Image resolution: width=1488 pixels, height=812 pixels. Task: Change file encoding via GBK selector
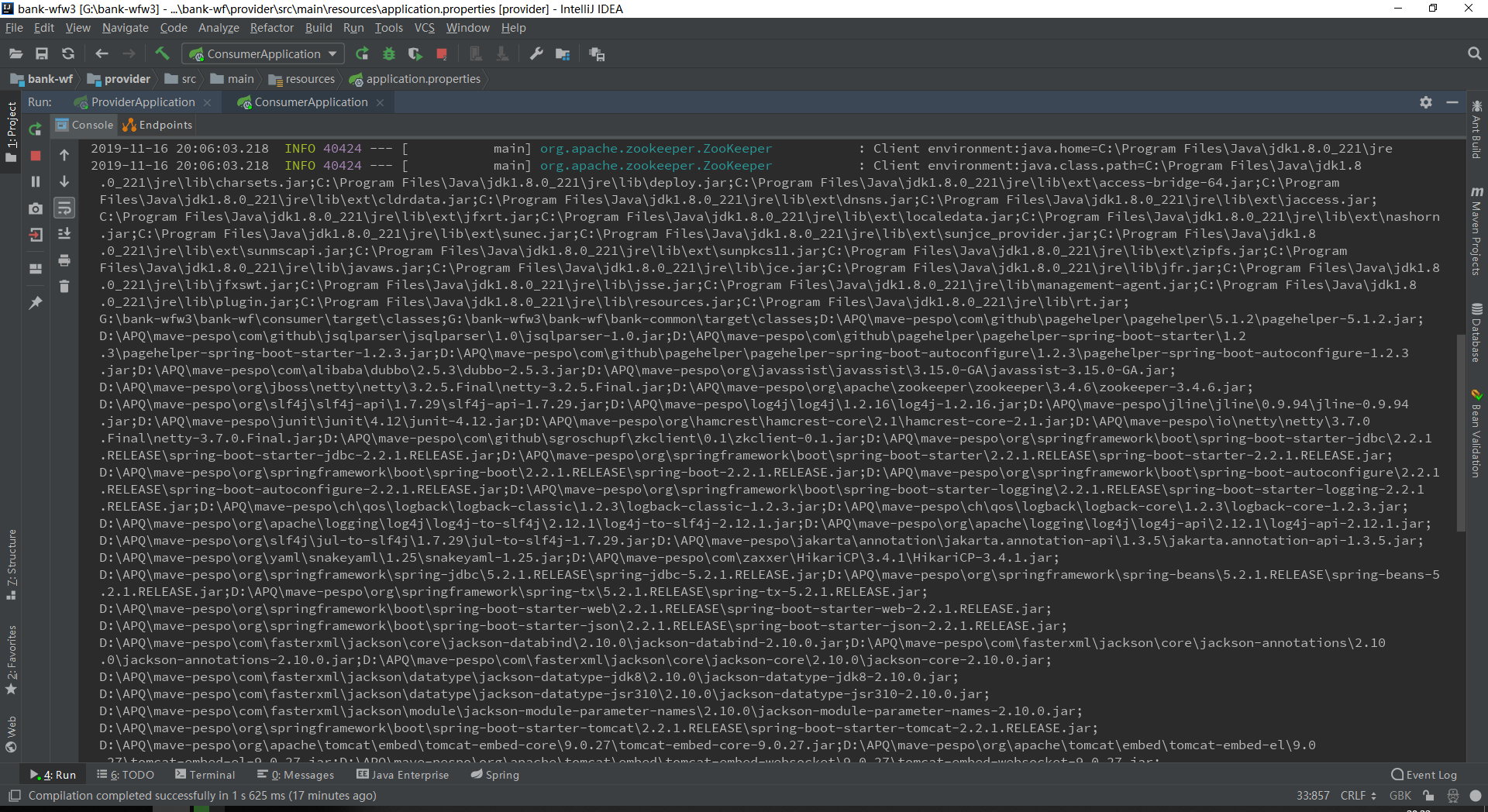point(1400,796)
